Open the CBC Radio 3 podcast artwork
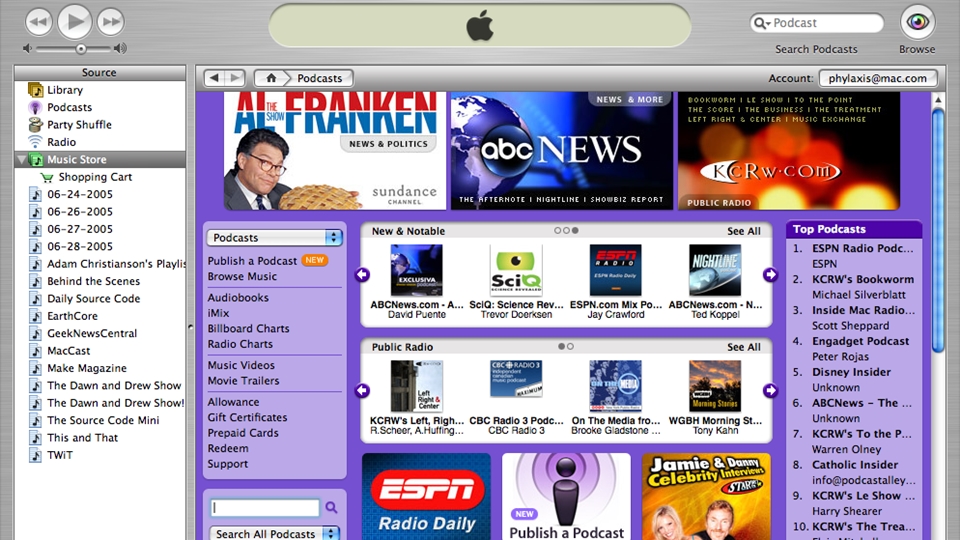 (516, 378)
